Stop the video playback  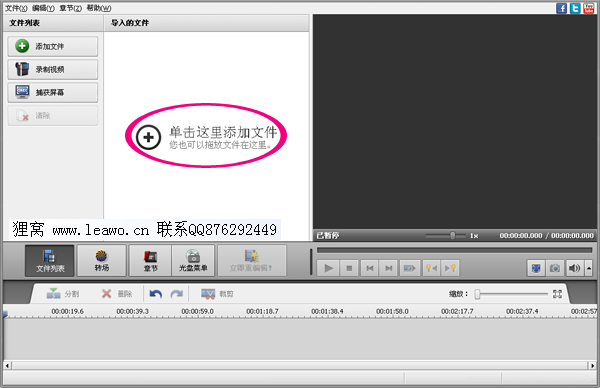(349, 268)
